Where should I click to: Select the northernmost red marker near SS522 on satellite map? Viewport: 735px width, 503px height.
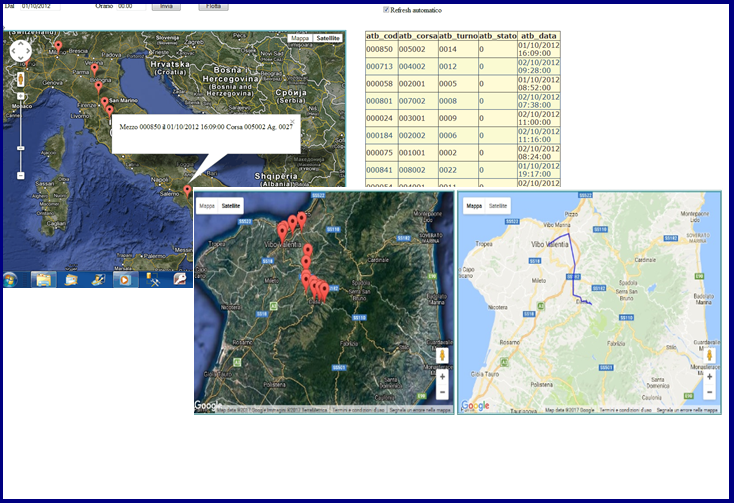(x=301, y=220)
